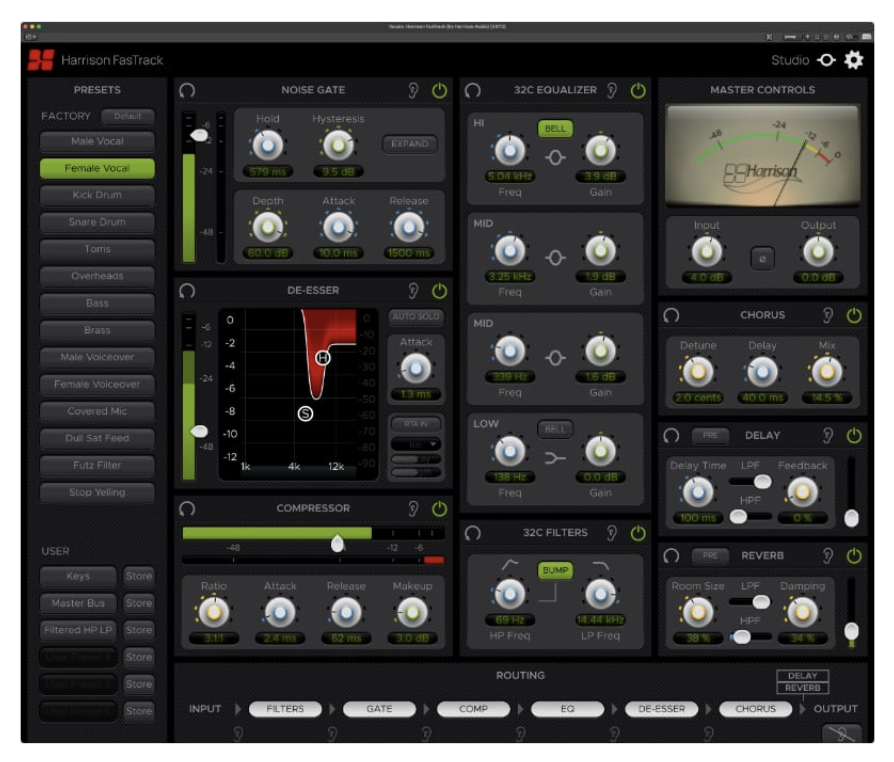Click the phase invert button
The width and height of the screenshot is (894, 762).
[x=762, y=258]
